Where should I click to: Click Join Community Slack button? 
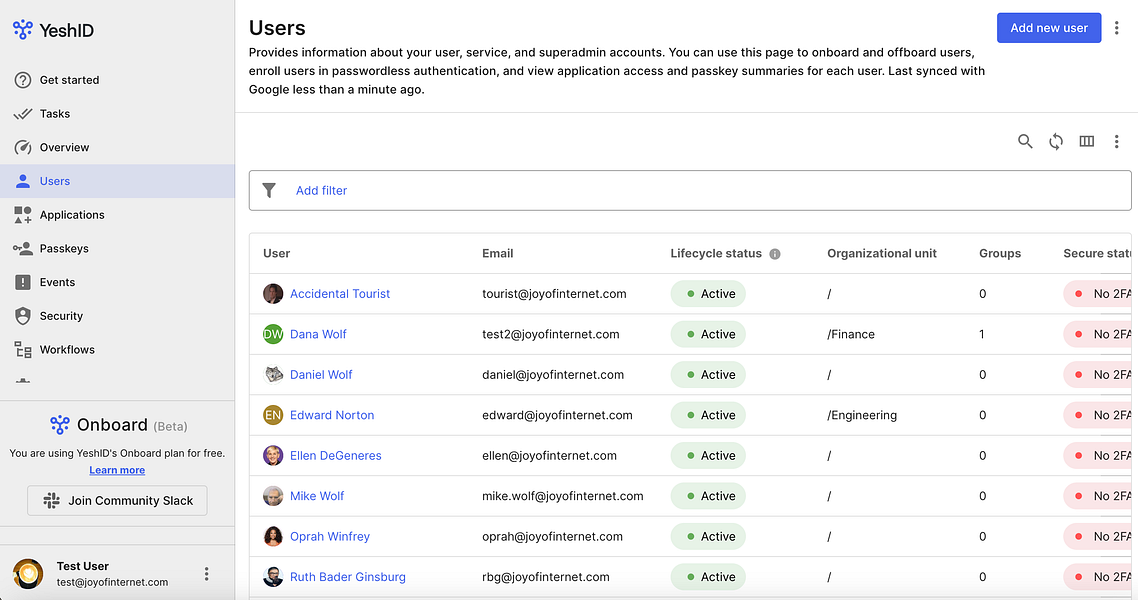point(117,501)
